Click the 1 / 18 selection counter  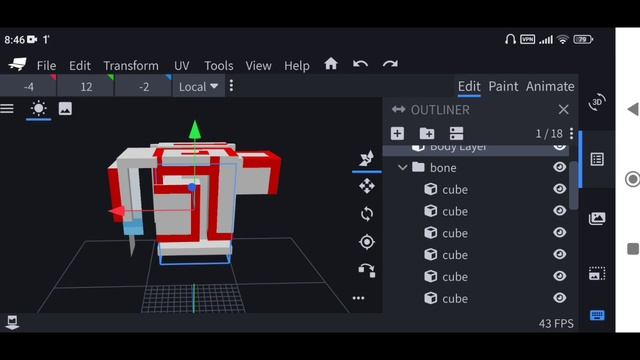click(x=549, y=133)
